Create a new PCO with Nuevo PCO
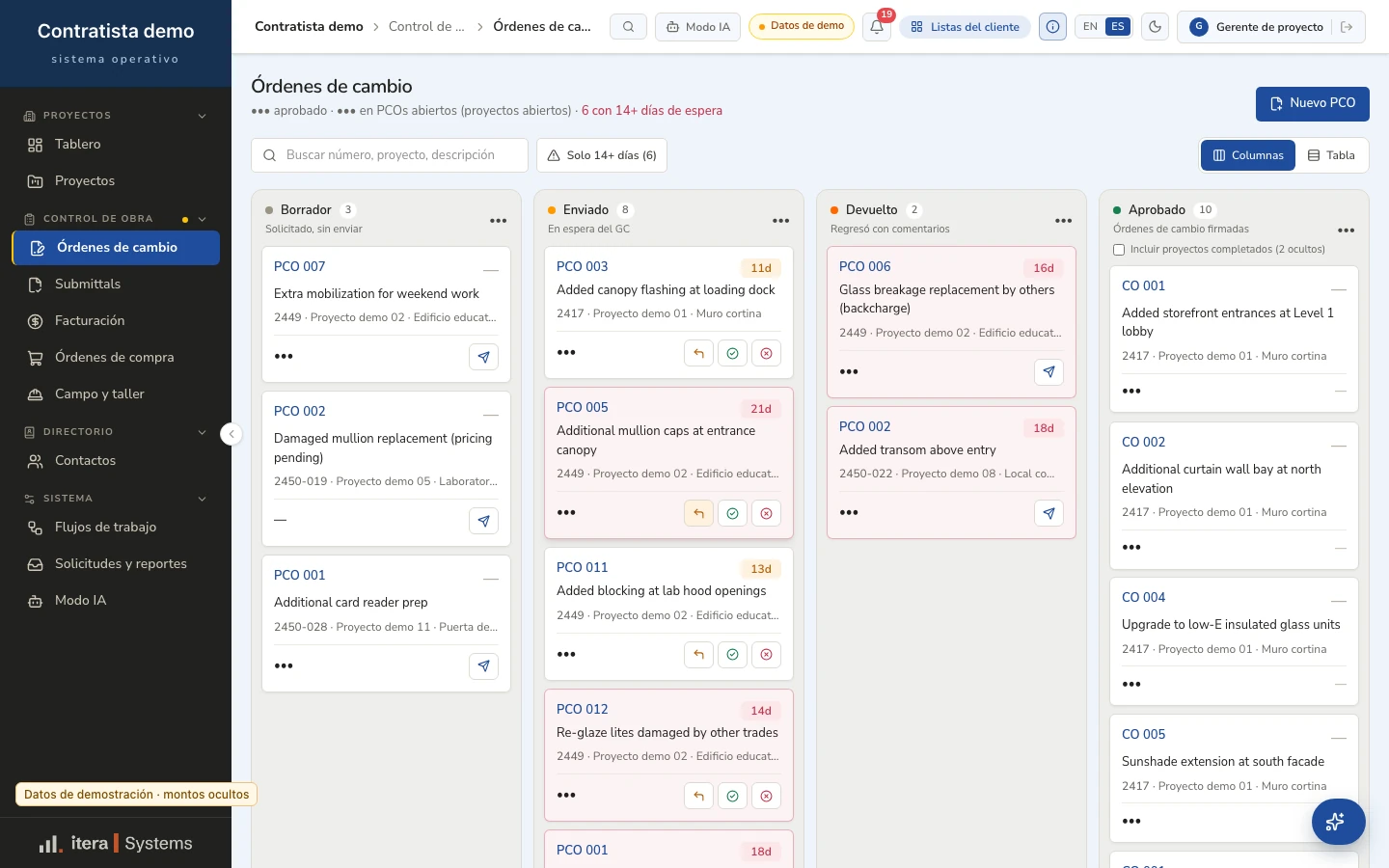This screenshot has width=1389, height=868. coord(1312,103)
